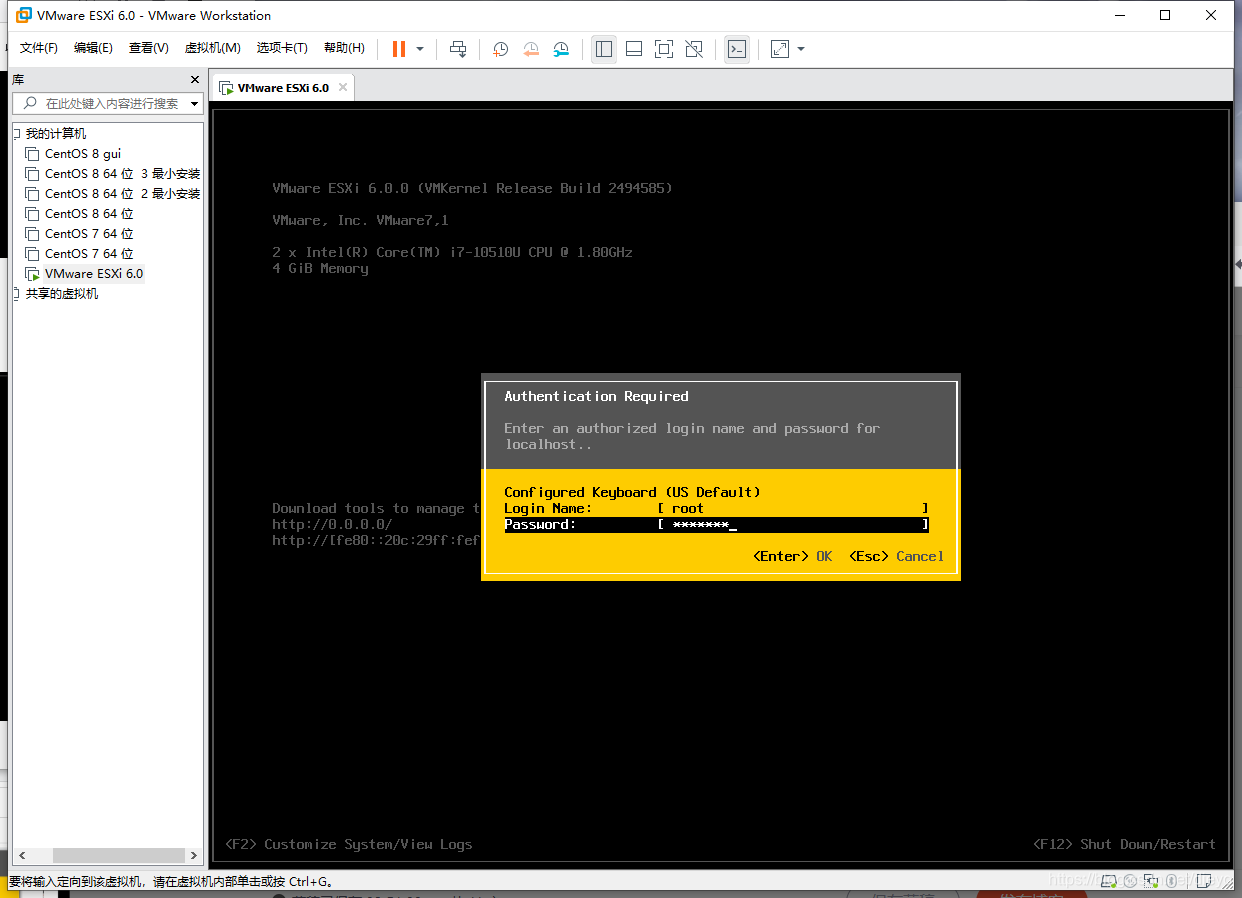The width and height of the screenshot is (1242, 898).
Task: Select CentOS 8 gui in library
Action: tap(83, 154)
